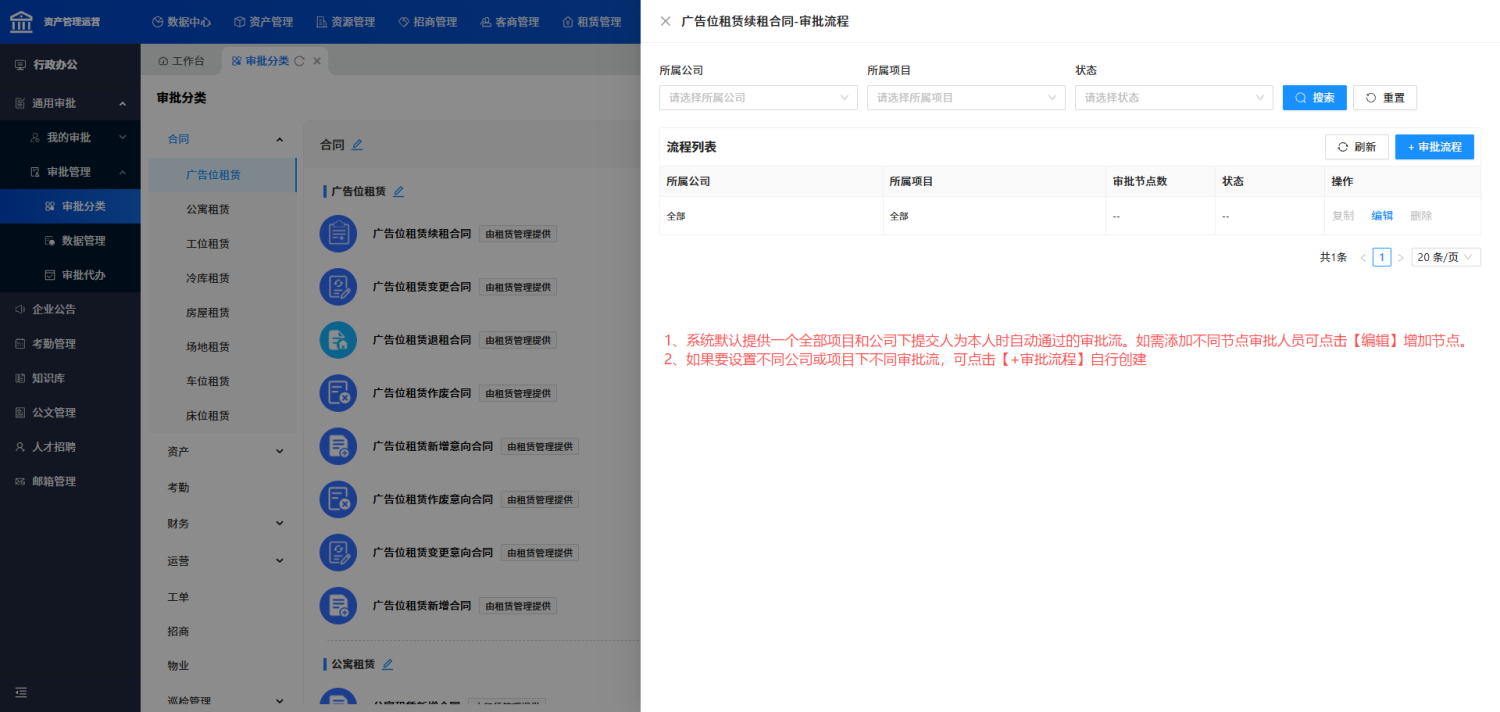The width and height of the screenshot is (1500, 712).
Task: Click sidebar collapse icon at bottom left
Action: tap(21, 692)
